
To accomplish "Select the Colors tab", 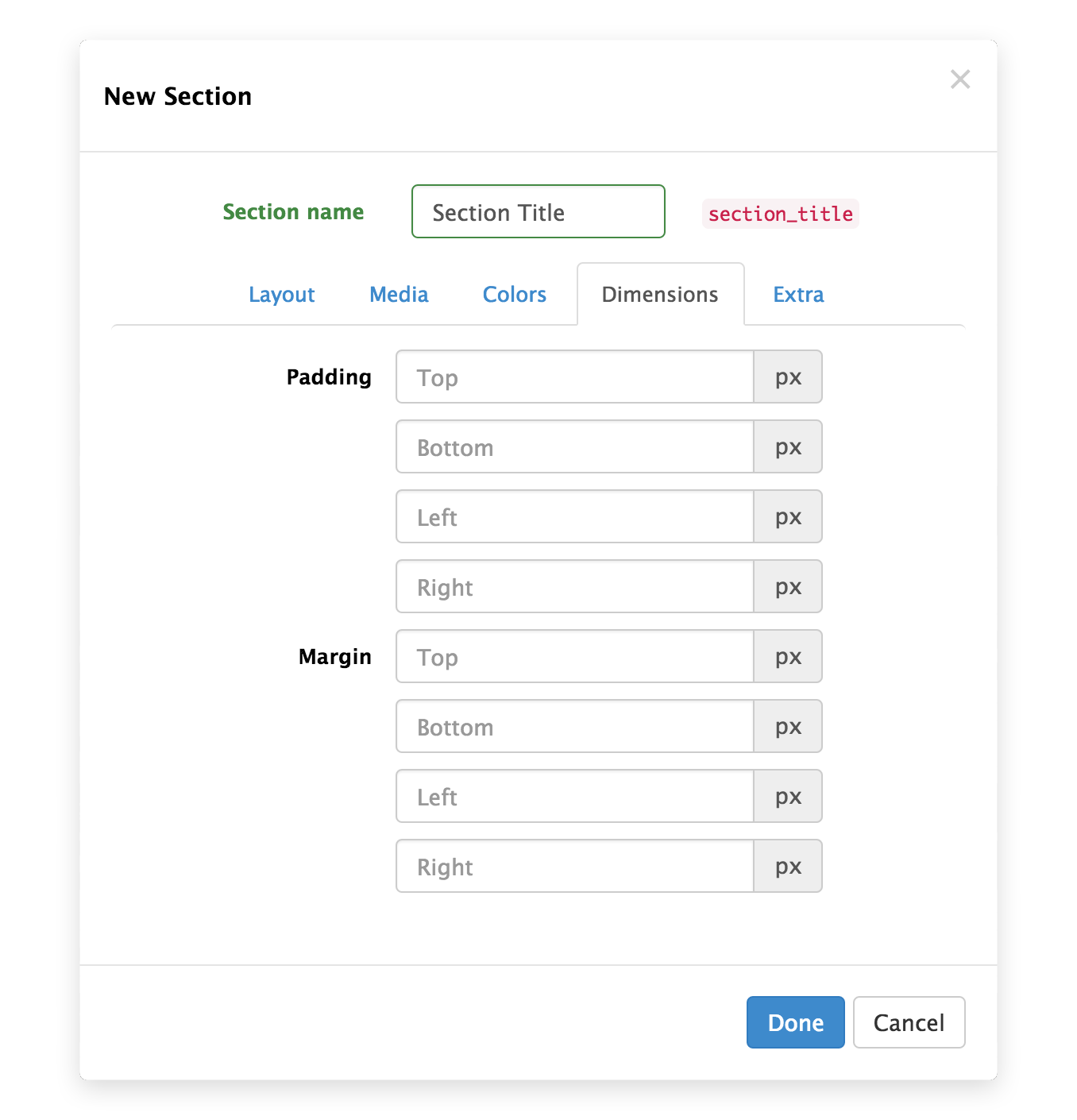I will [x=514, y=295].
